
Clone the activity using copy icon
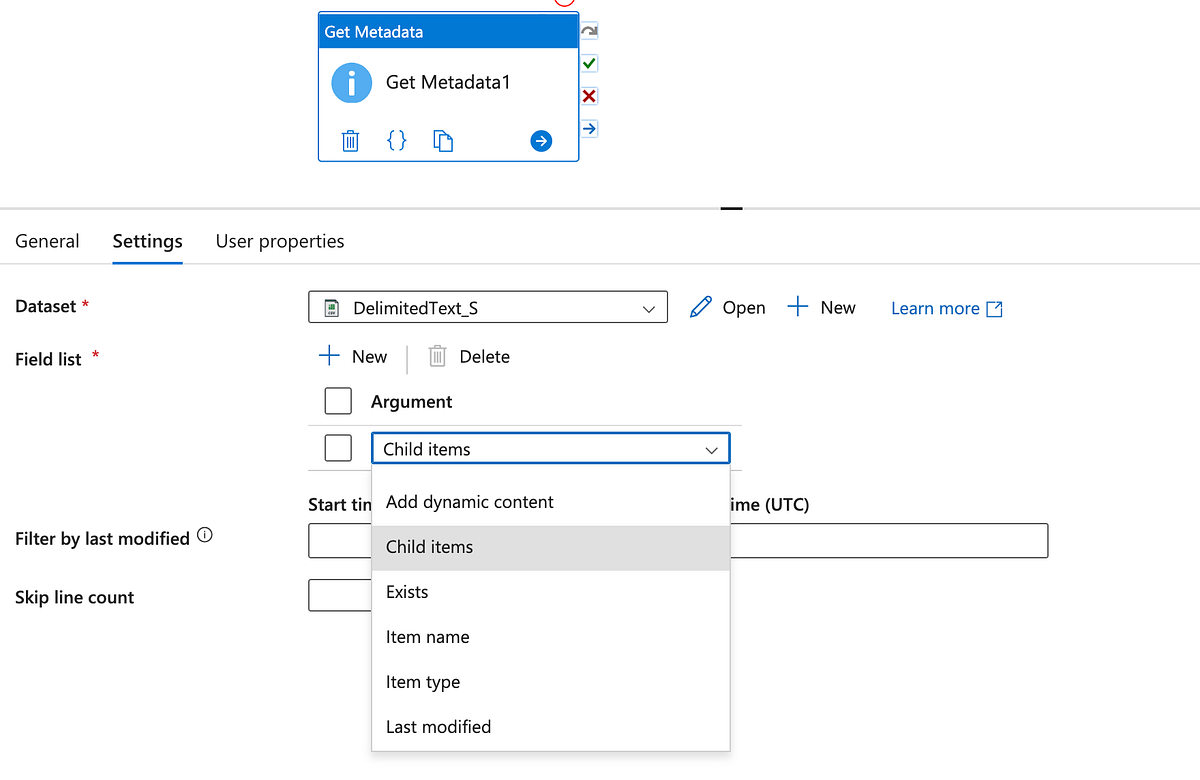click(x=443, y=140)
